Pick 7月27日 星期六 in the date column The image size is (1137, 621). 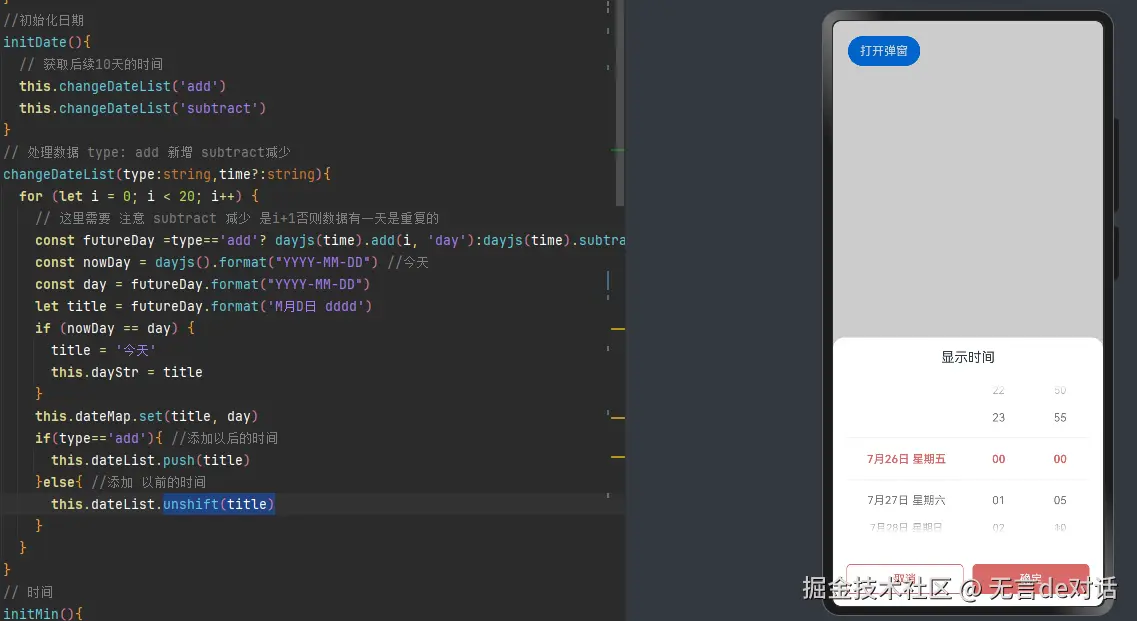point(906,500)
